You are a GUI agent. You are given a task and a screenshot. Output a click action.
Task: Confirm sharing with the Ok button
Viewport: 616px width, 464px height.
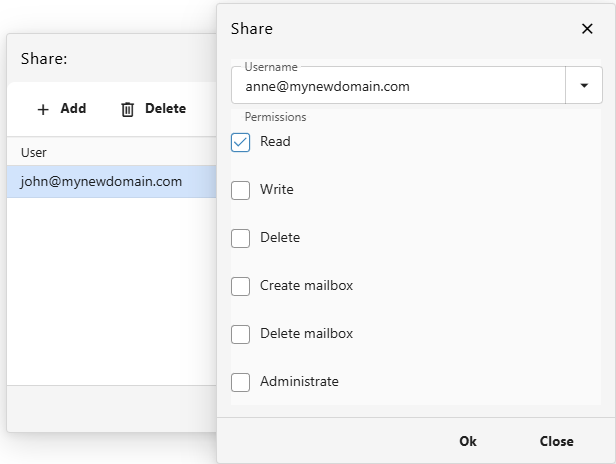(468, 441)
